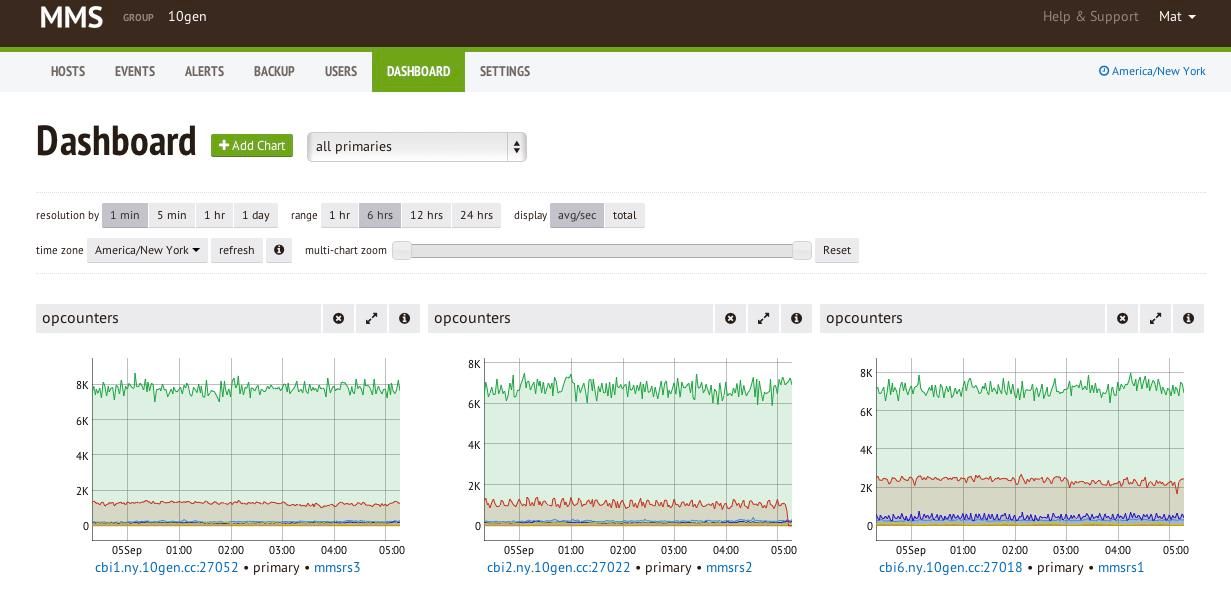Remove the third opcounters chart

coord(1122,318)
